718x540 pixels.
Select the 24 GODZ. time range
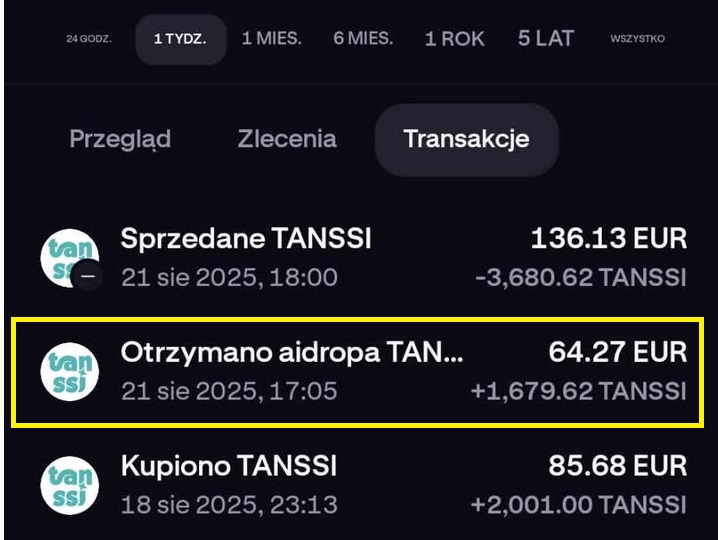tap(89, 40)
